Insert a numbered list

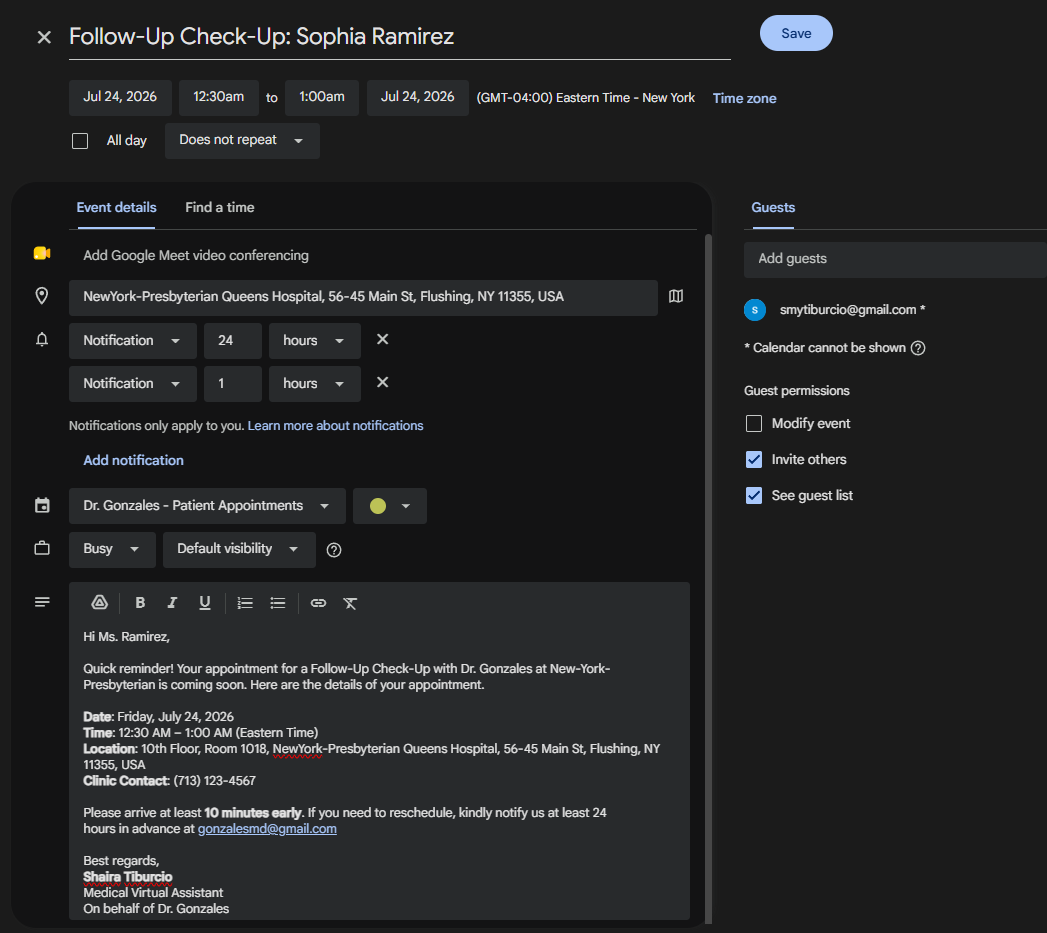(x=244, y=603)
